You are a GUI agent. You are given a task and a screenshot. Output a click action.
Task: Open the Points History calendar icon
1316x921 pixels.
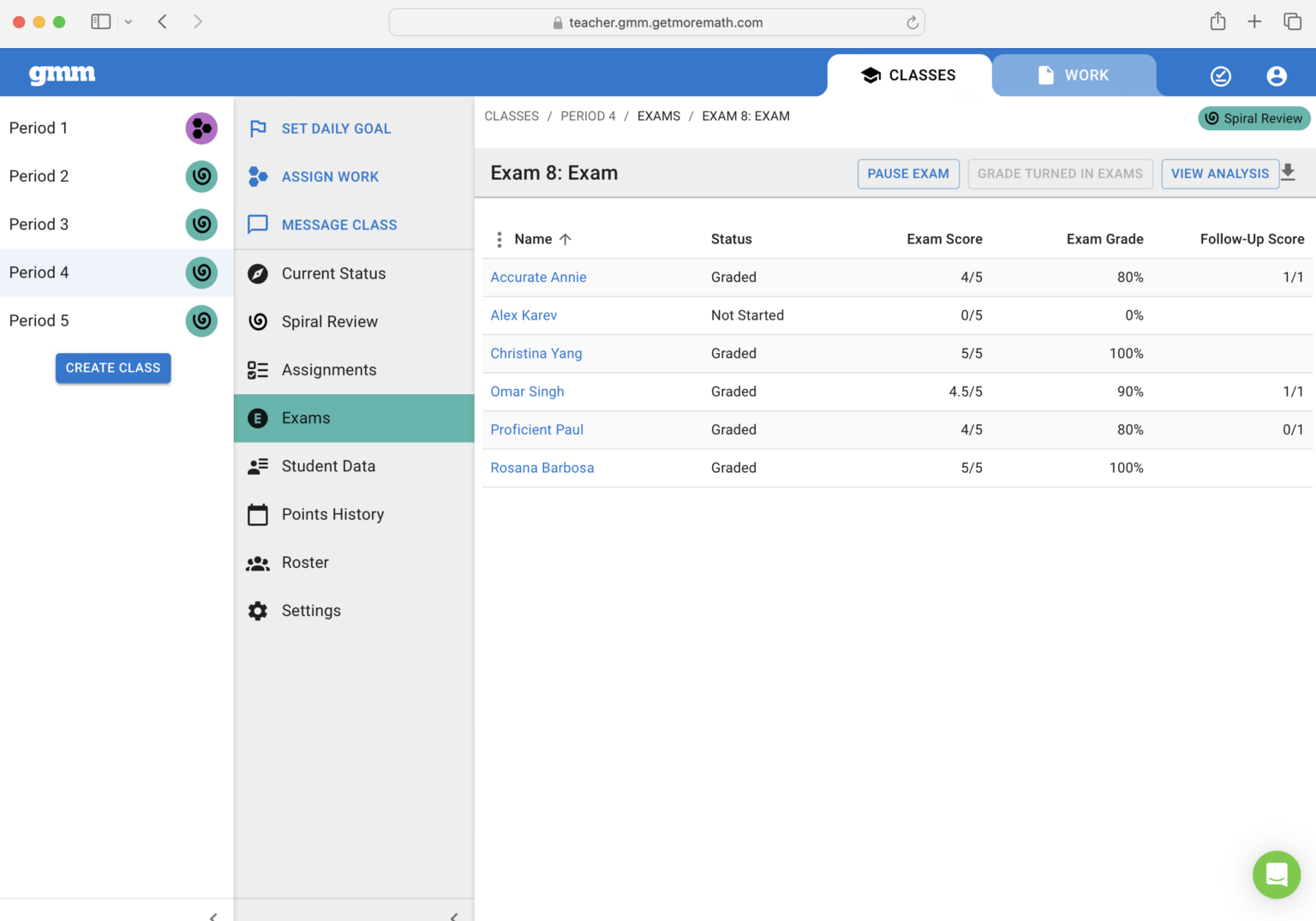[257, 514]
